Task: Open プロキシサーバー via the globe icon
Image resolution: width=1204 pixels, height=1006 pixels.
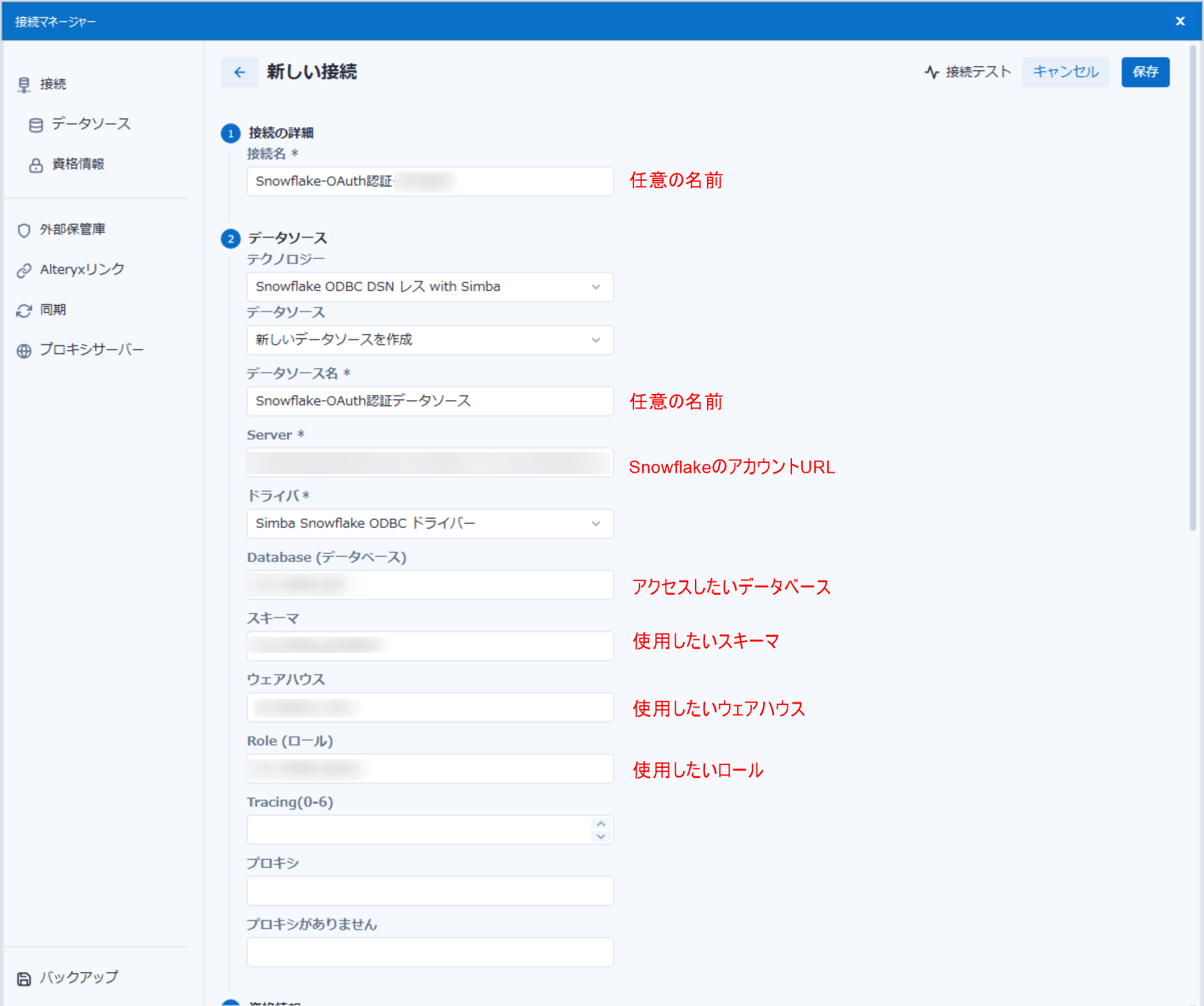Action: 24,349
